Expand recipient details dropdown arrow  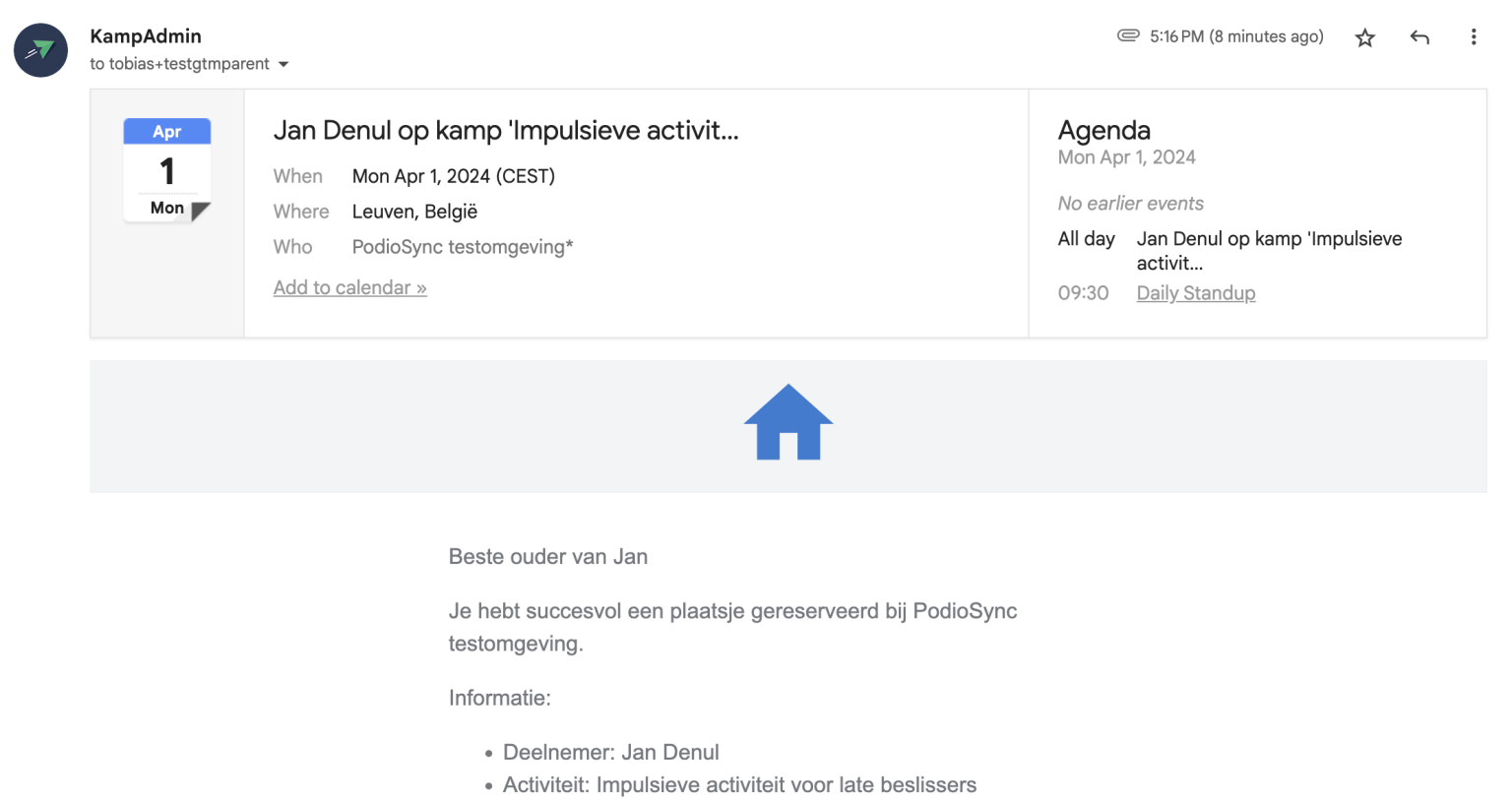point(283,64)
